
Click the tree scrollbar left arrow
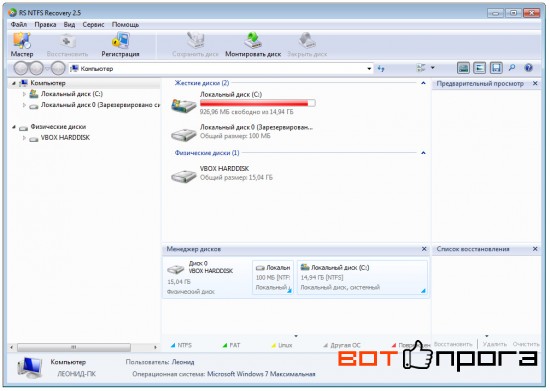coord(12,347)
